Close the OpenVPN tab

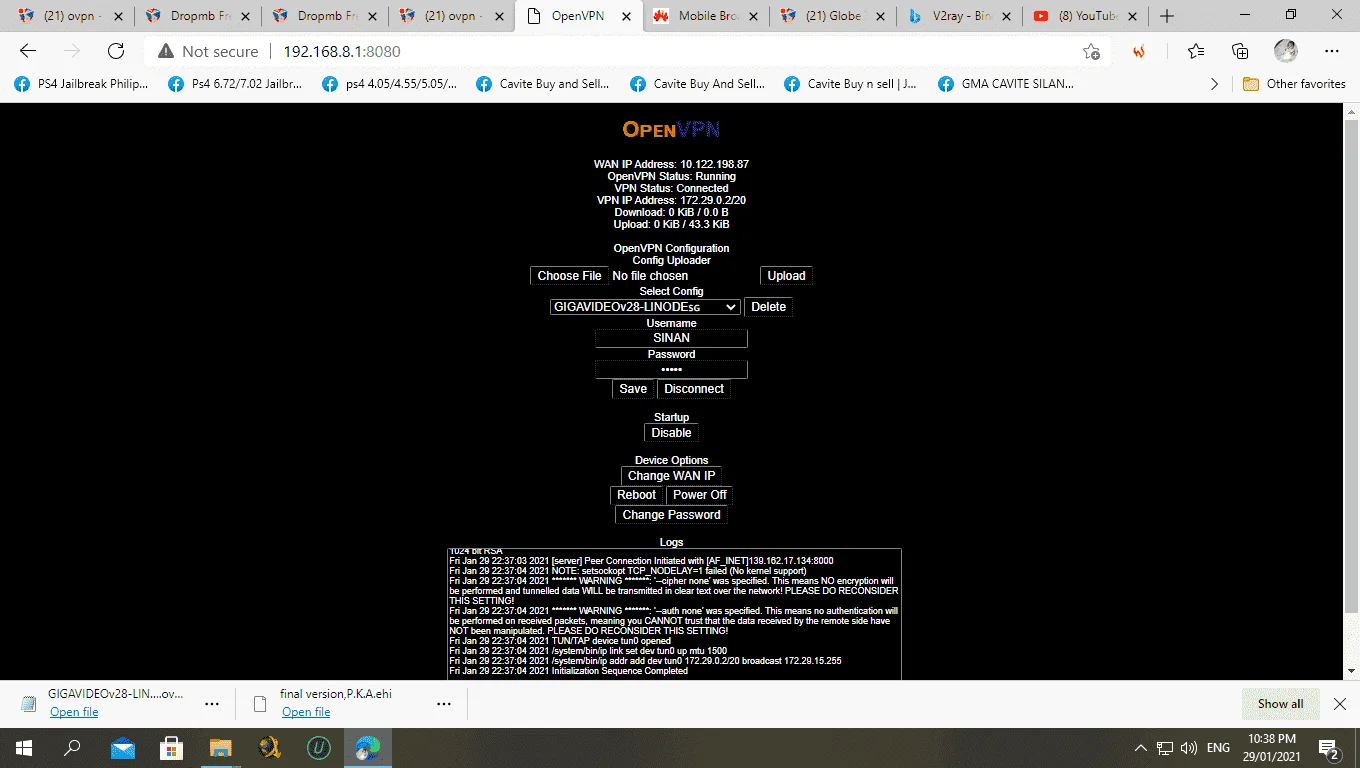[x=627, y=16]
